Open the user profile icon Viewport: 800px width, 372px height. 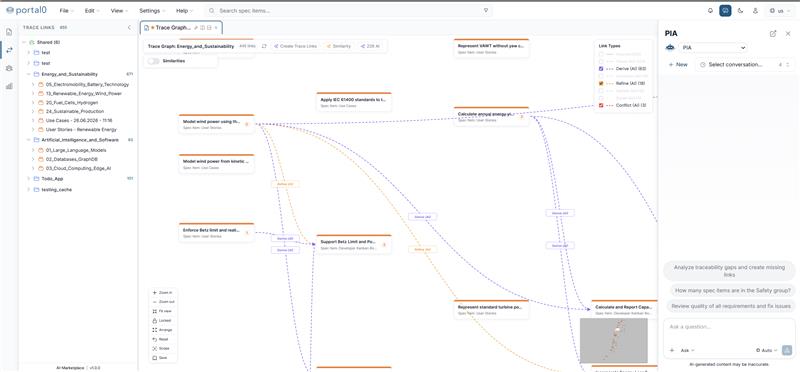(756, 11)
